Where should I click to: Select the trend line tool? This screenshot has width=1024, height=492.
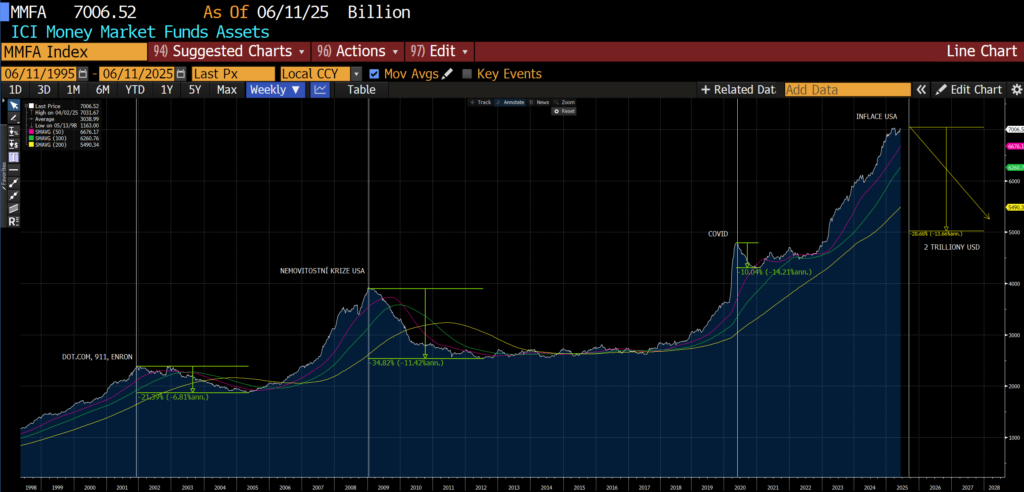pyautogui.click(x=14, y=182)
